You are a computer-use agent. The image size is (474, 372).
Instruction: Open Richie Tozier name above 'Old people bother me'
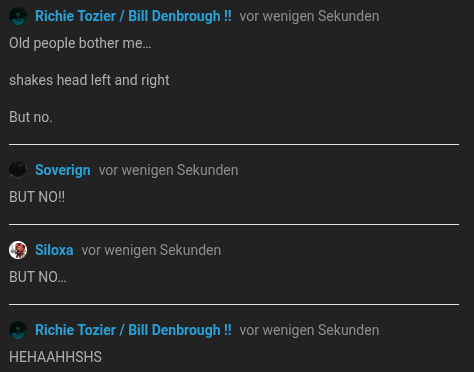pyautogui.click(x=133, y=16)
